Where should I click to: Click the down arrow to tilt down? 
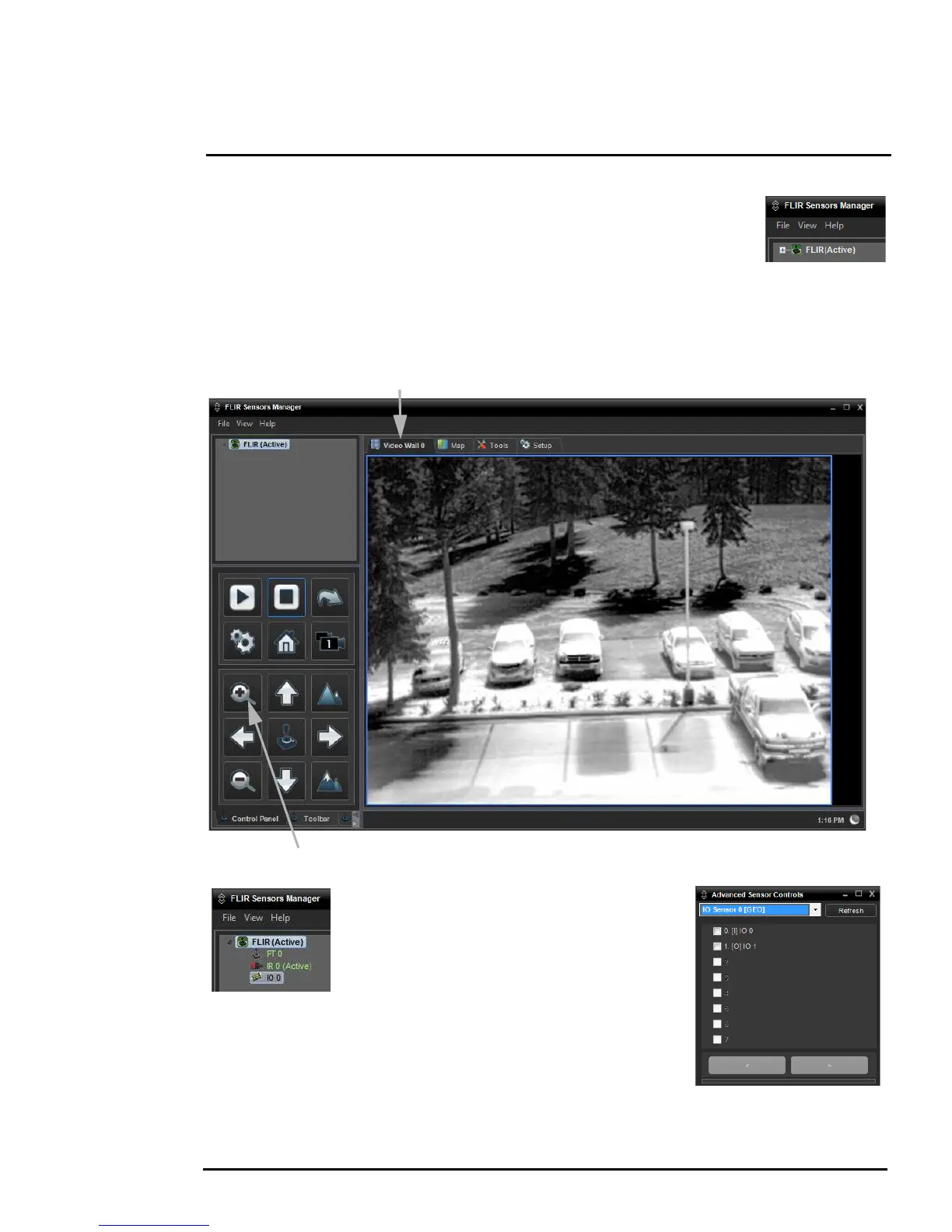tap(286, 780)
